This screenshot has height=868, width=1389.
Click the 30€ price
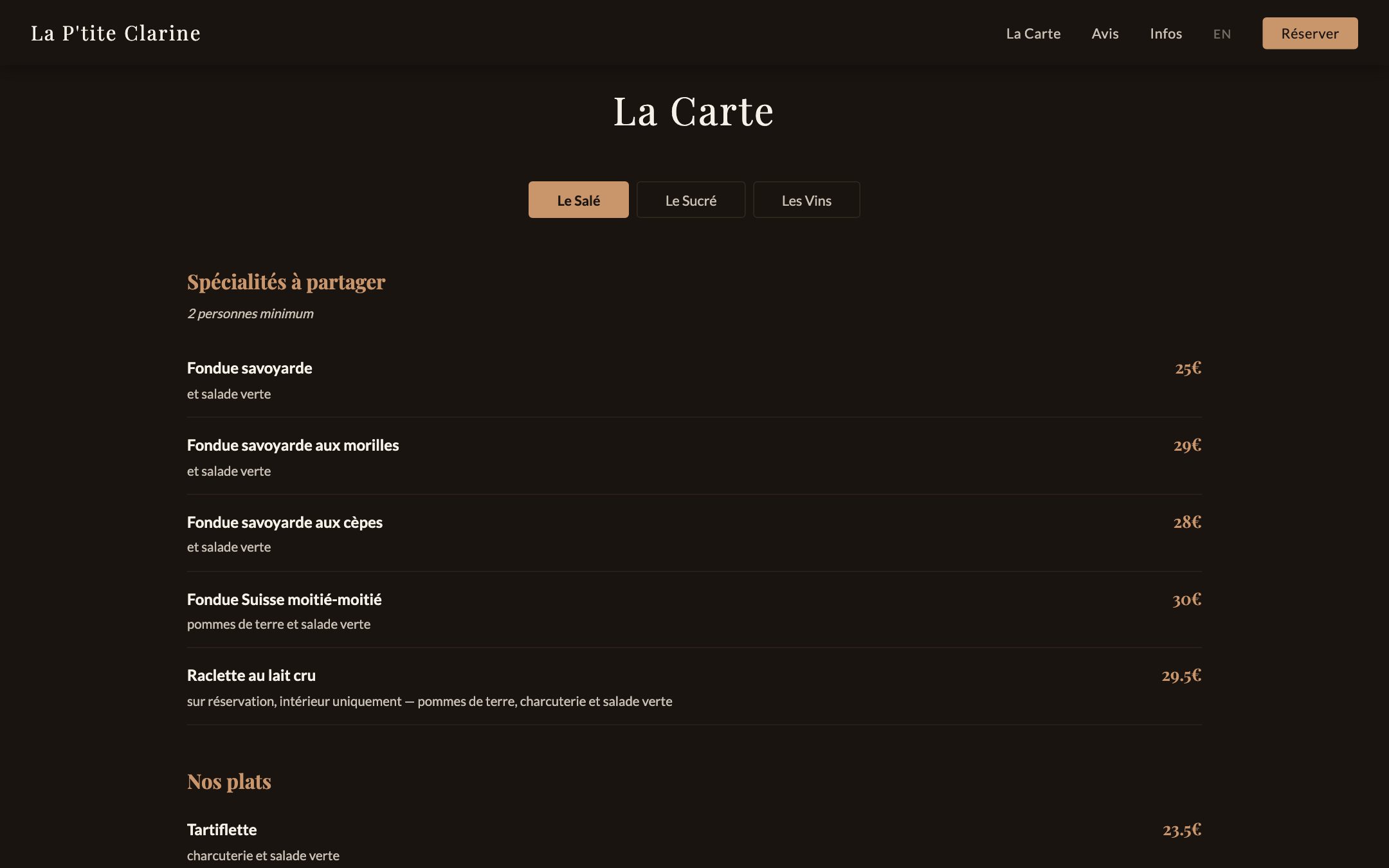(1186, 599)
